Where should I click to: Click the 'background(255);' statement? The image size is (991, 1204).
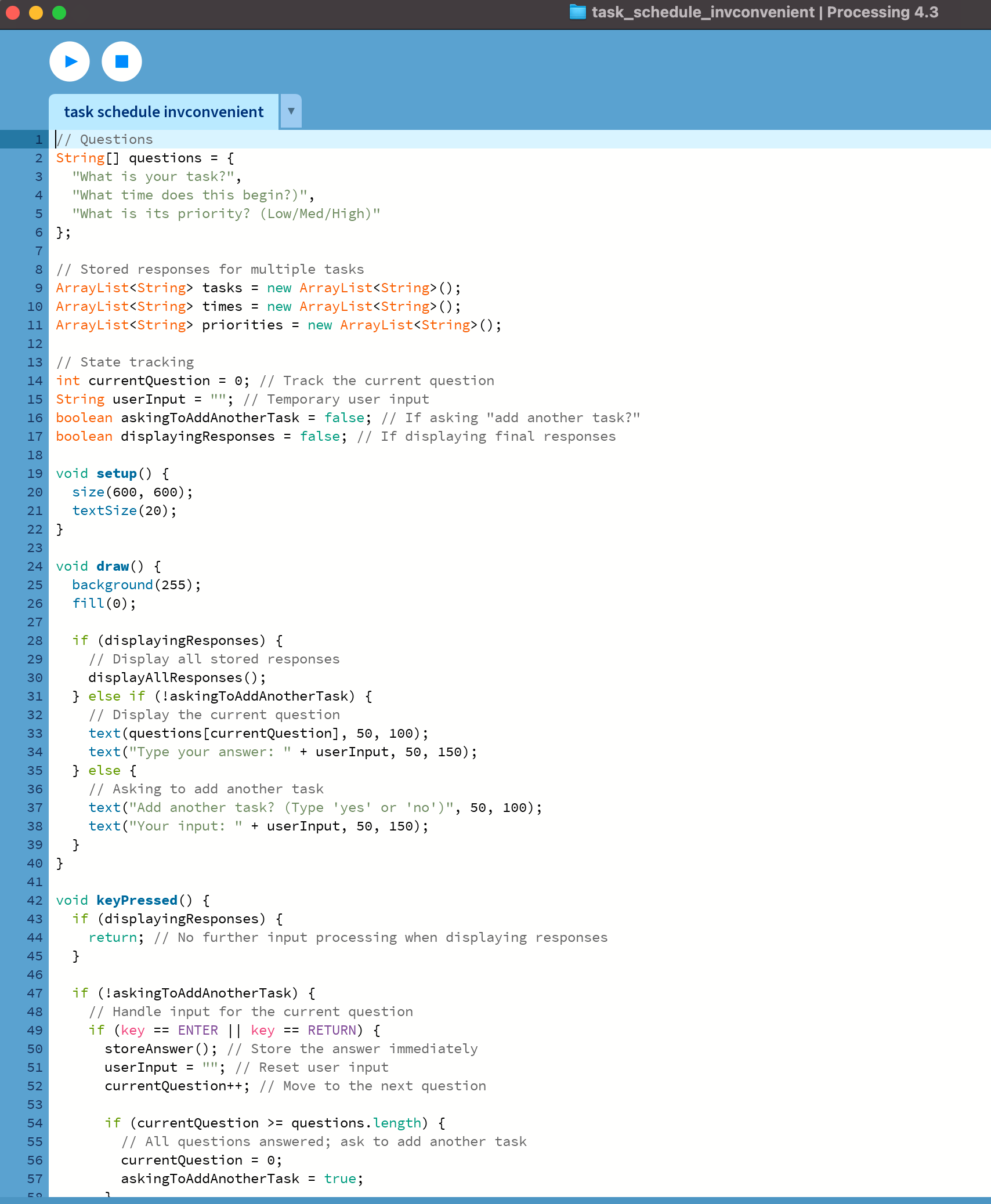[x=136, y=585]
